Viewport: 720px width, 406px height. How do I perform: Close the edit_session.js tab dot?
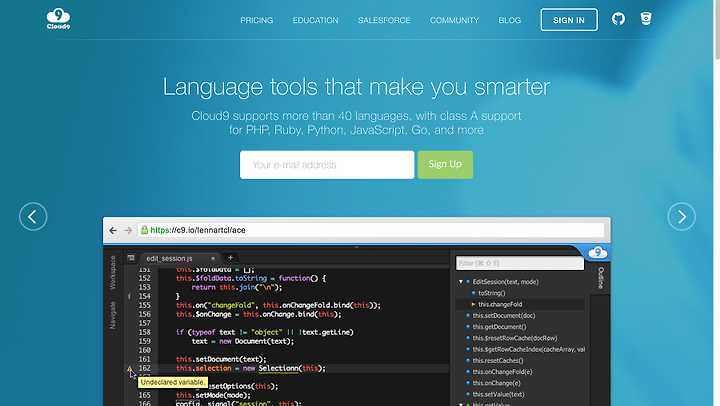pos(213,259)
